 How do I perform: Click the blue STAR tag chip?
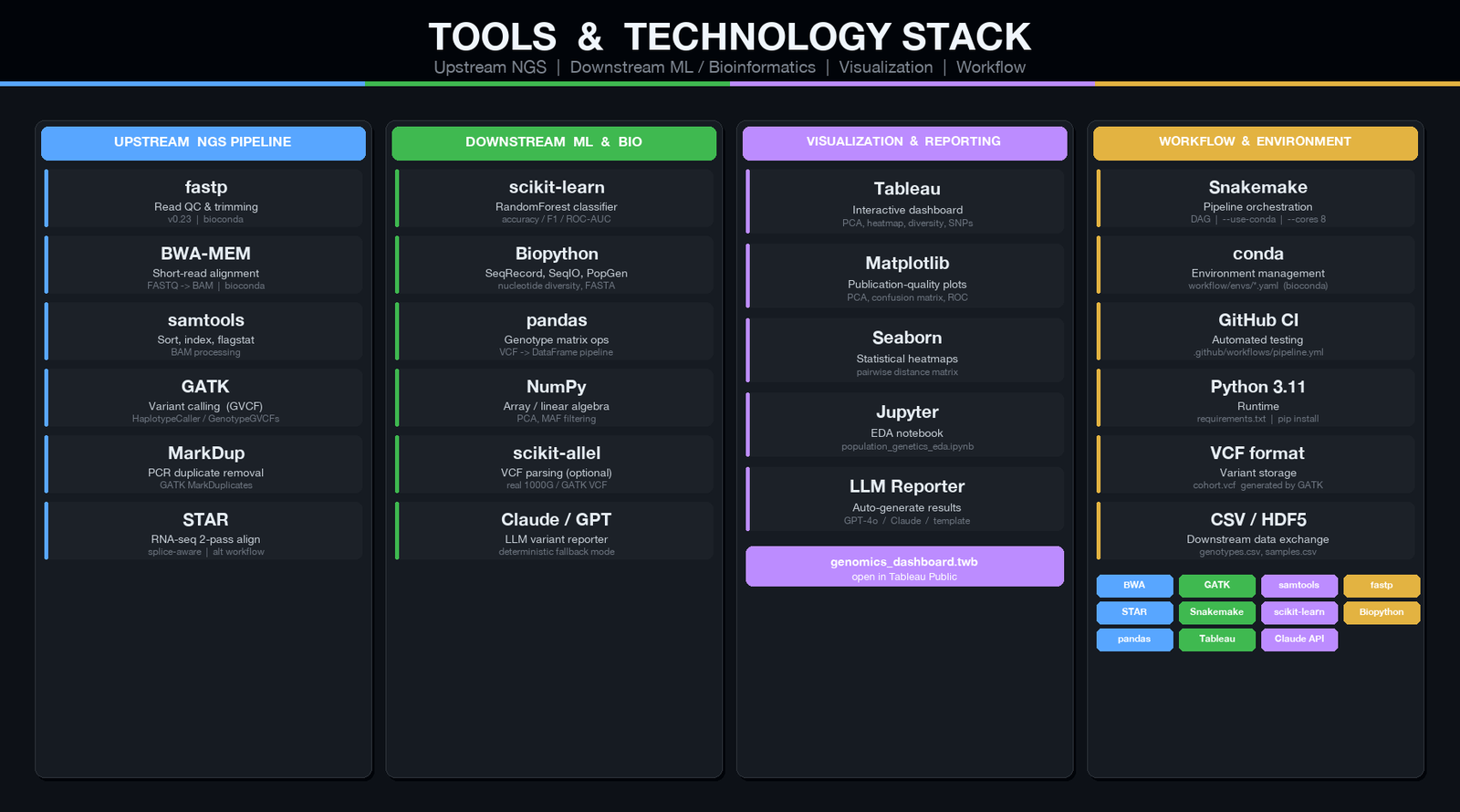(x=1134, y=612)
